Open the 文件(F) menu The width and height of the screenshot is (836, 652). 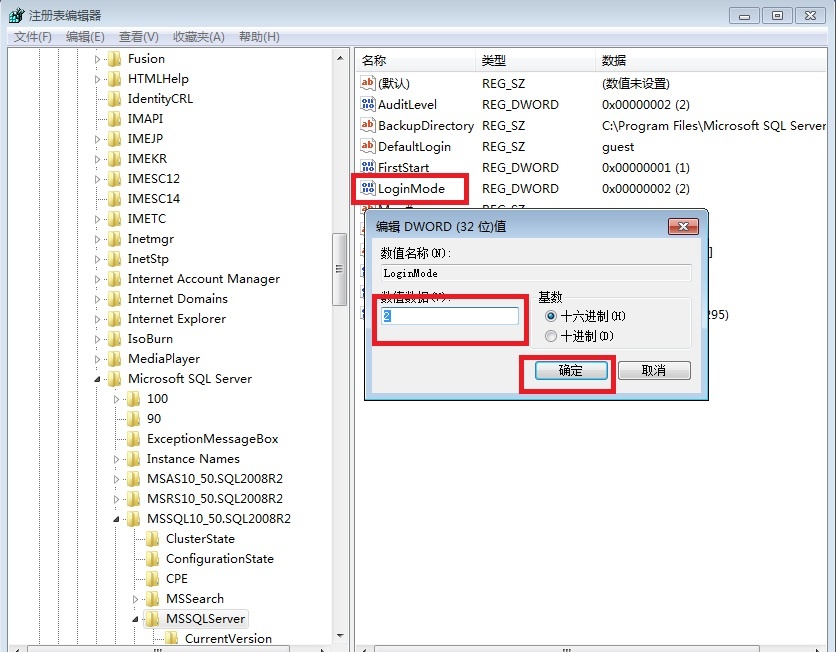[x=32, y=37]
